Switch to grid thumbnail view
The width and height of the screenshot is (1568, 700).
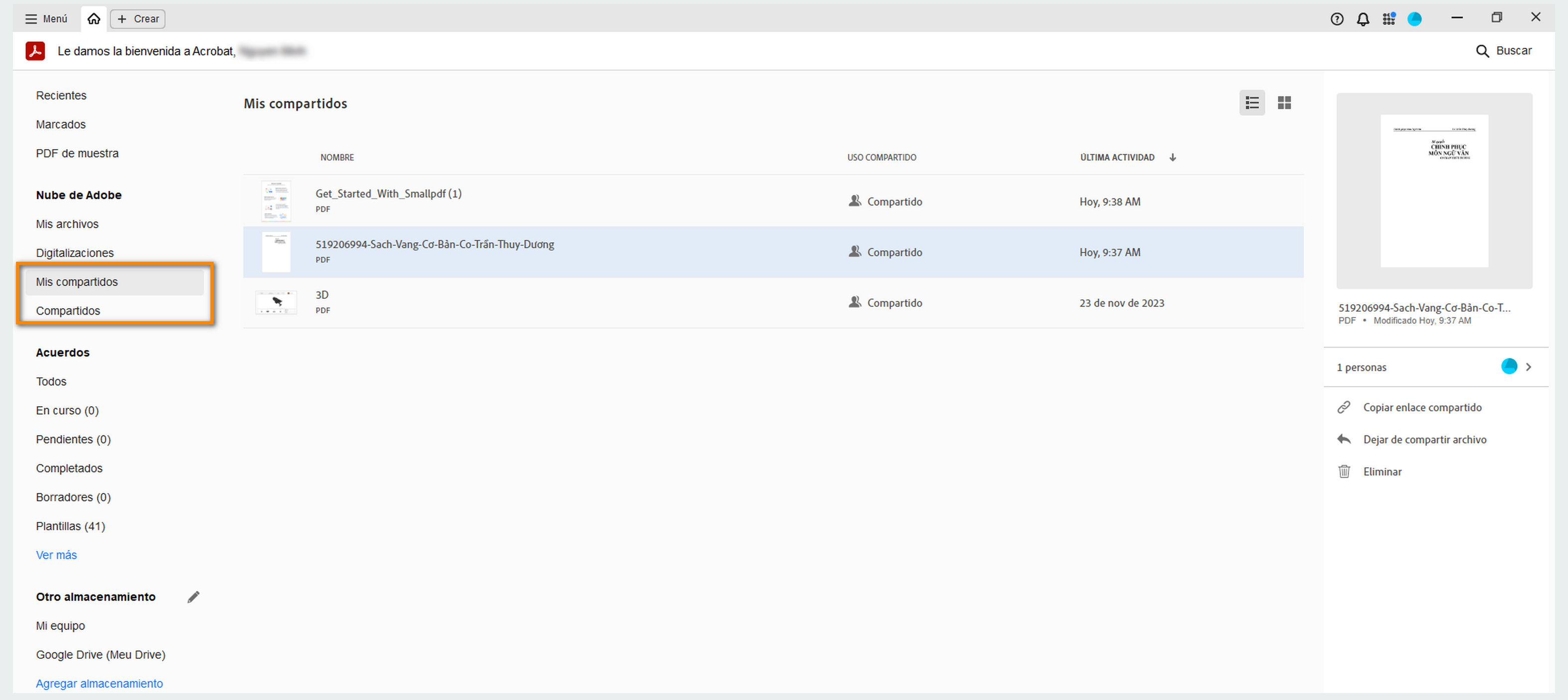(1284, 103)
